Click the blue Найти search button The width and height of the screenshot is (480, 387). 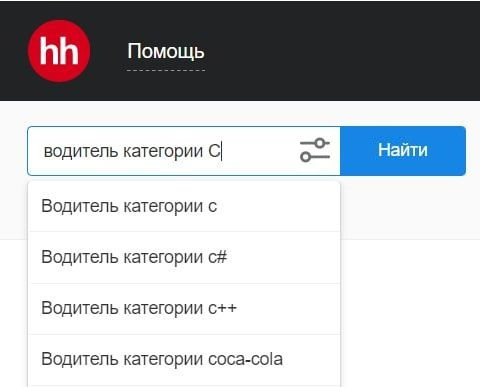point(403,151)
